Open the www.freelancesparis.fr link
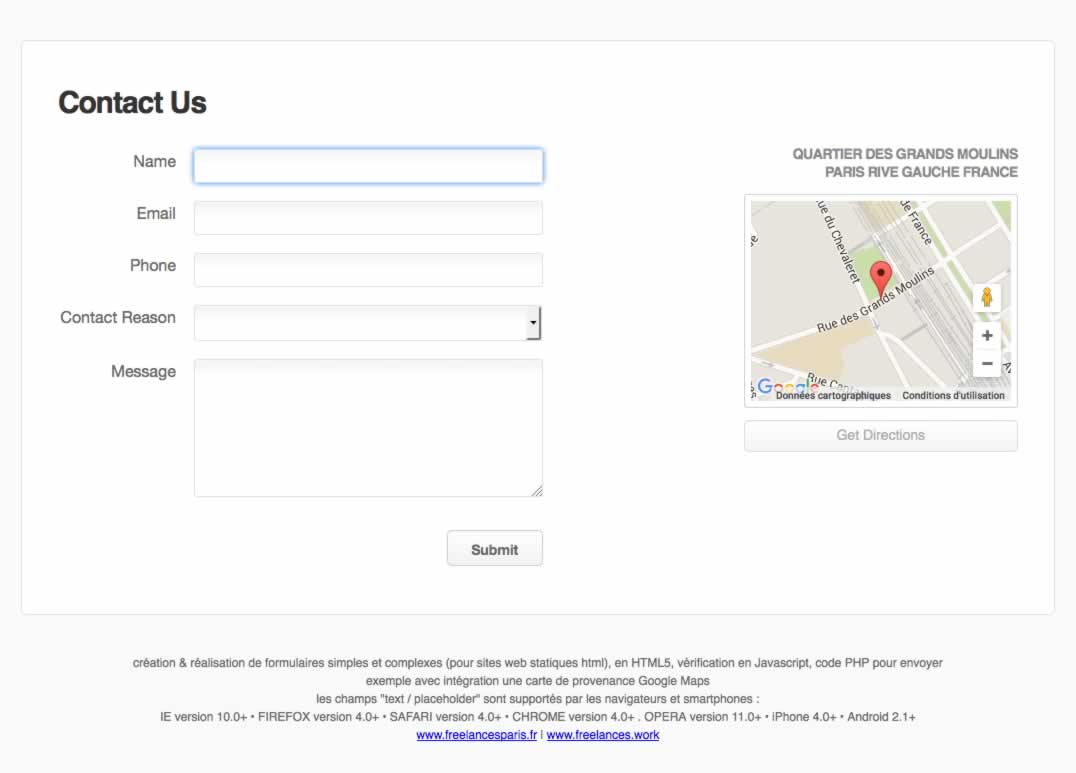This screenshot has height=773, width=1076. pos(476,735)
